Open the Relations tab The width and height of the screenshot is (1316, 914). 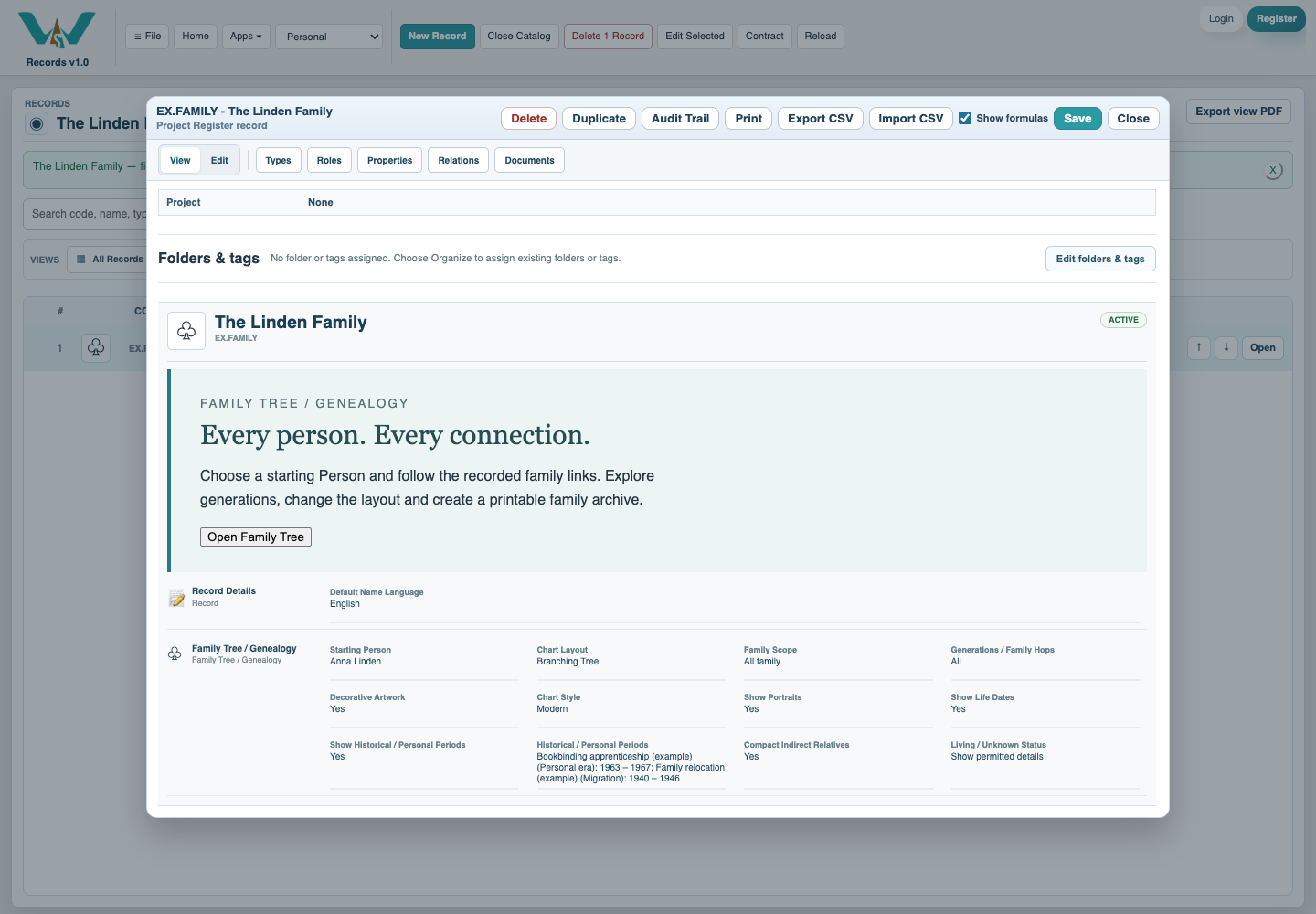(459, 160)
